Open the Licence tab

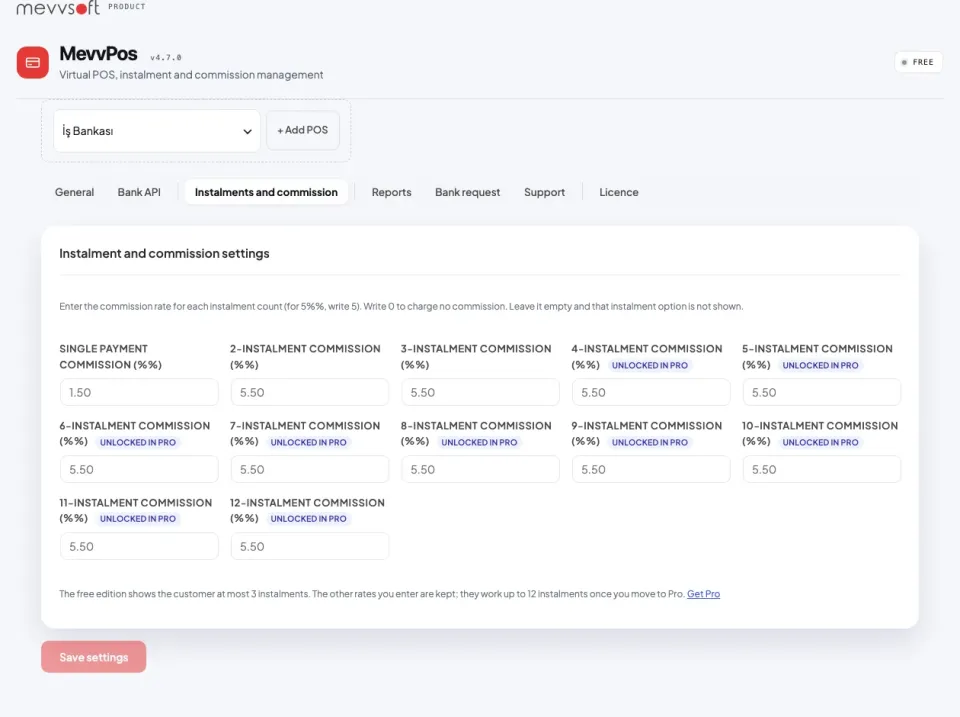618,192
